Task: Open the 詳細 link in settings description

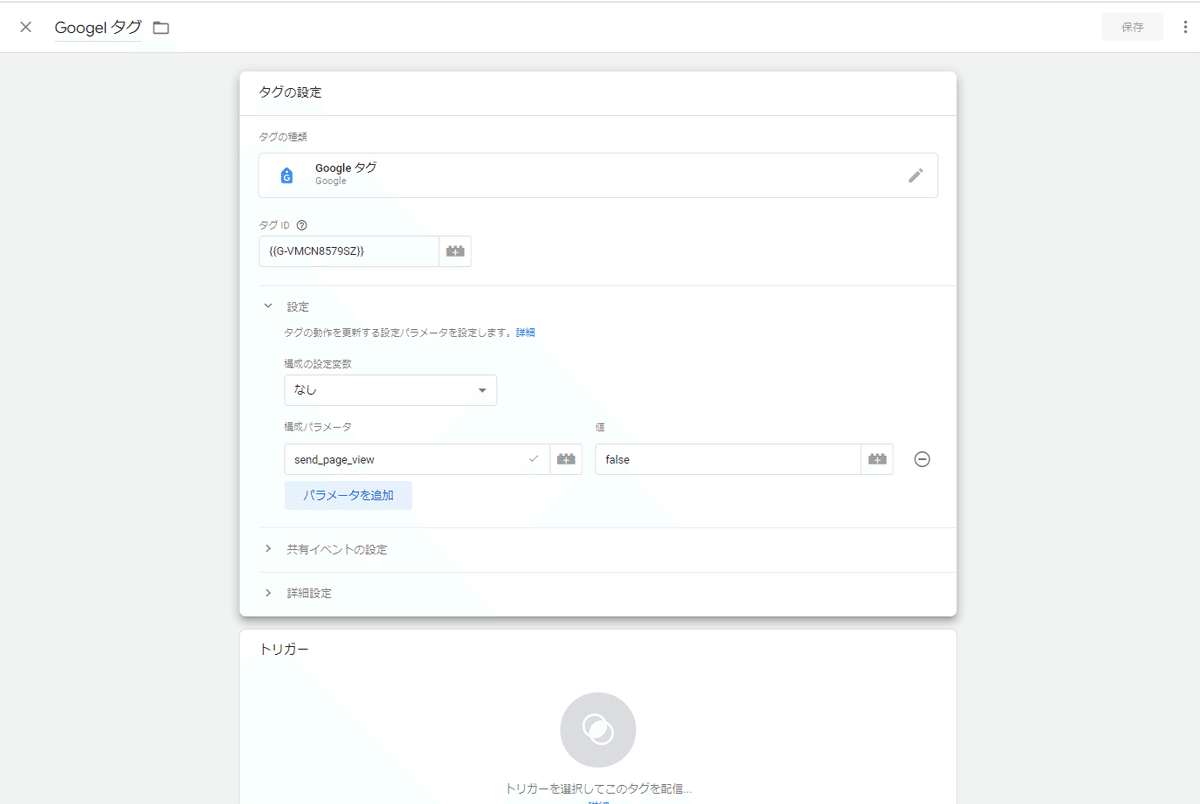Action: pyautogui.click(x=525, y=332)
